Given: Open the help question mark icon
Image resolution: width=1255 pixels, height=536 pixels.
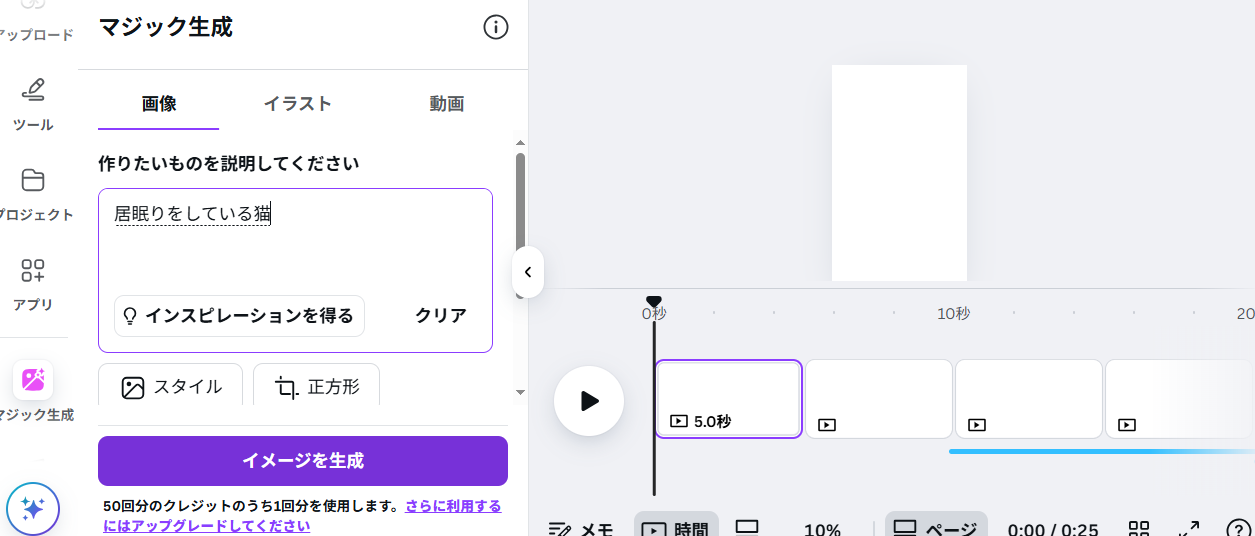Looking at the screenshot, I should [1238, 529].
